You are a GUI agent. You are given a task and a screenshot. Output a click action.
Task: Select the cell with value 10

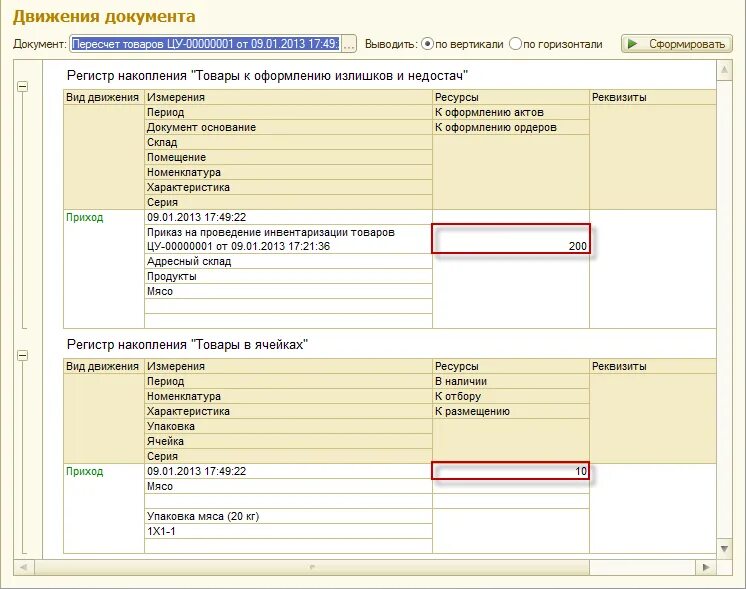click(x=511, y=471)
